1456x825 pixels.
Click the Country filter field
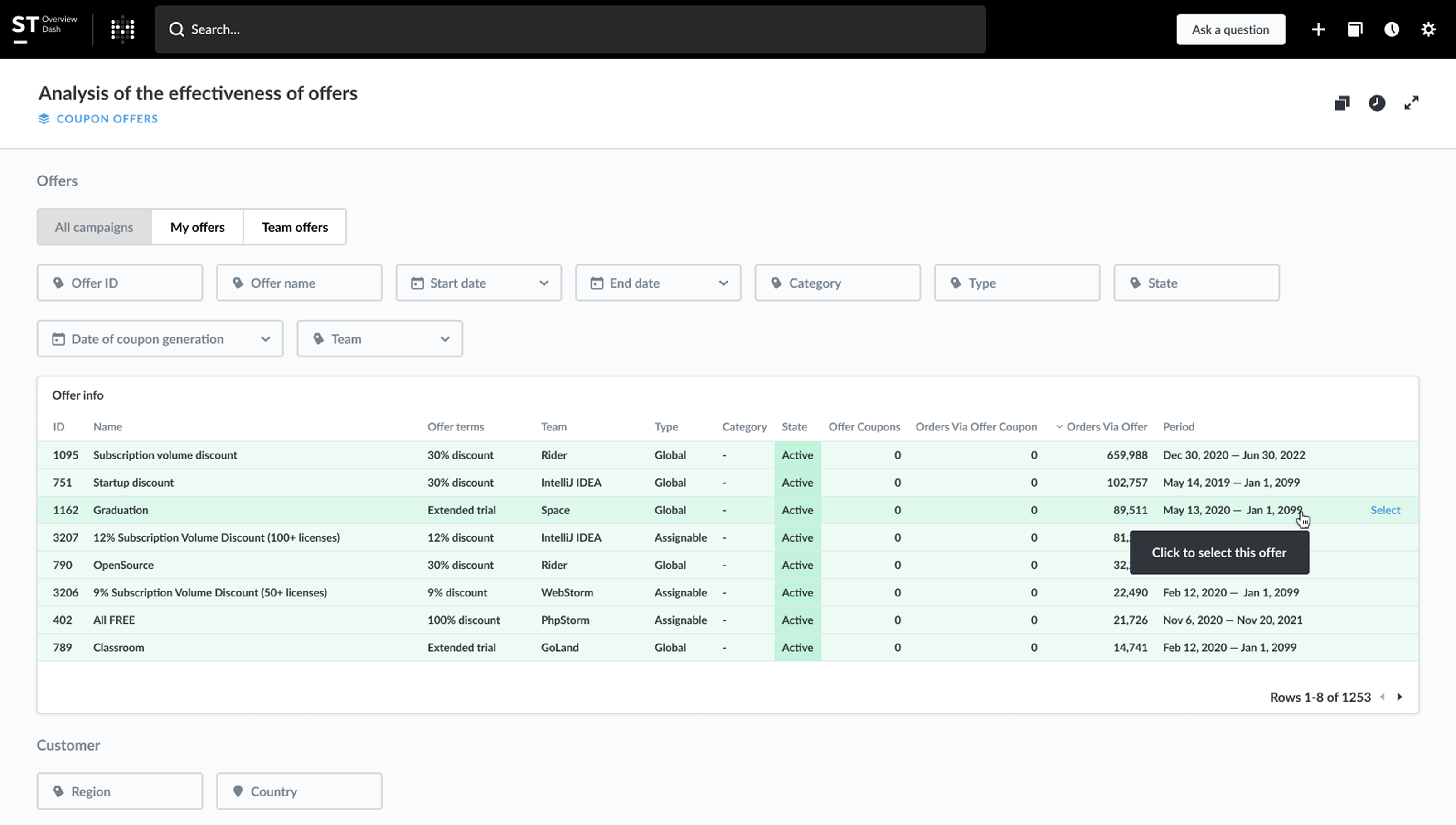tap(299, 791)
